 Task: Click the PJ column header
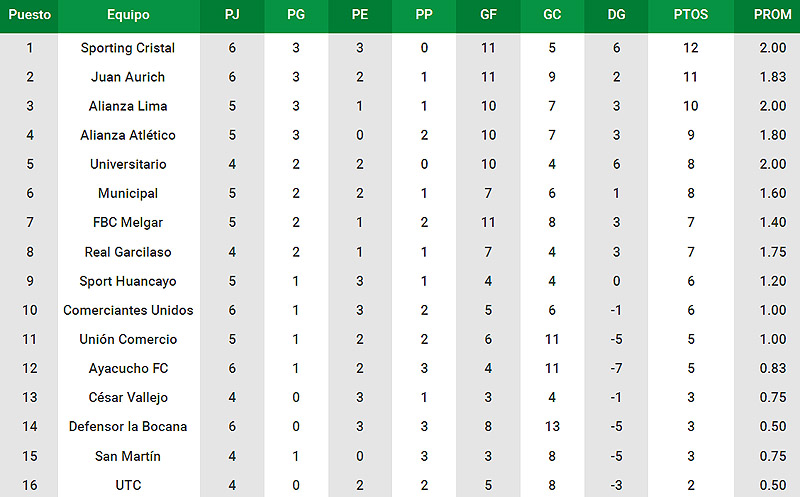232,14
